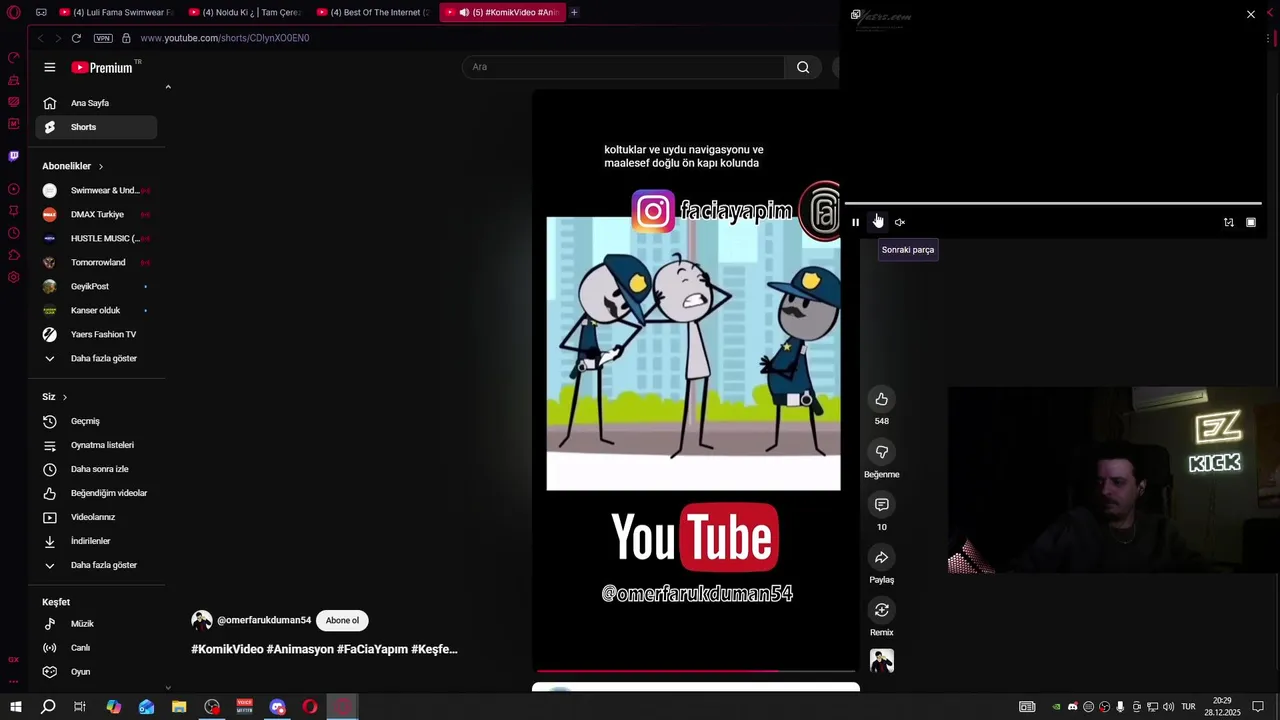
Task: Open the sound source thumbnail below Remix
Action: [x=881, y=661]
